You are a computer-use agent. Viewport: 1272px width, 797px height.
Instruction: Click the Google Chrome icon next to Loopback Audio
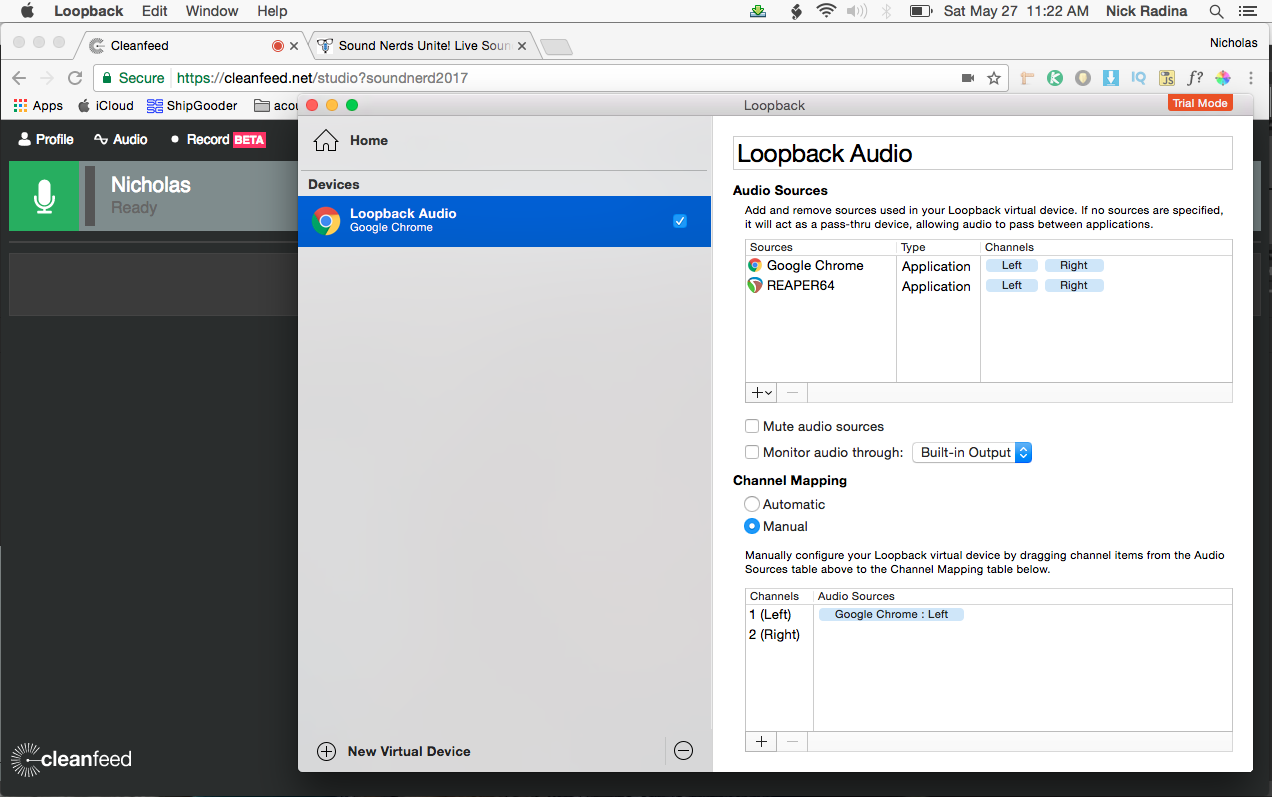(325, 220)
